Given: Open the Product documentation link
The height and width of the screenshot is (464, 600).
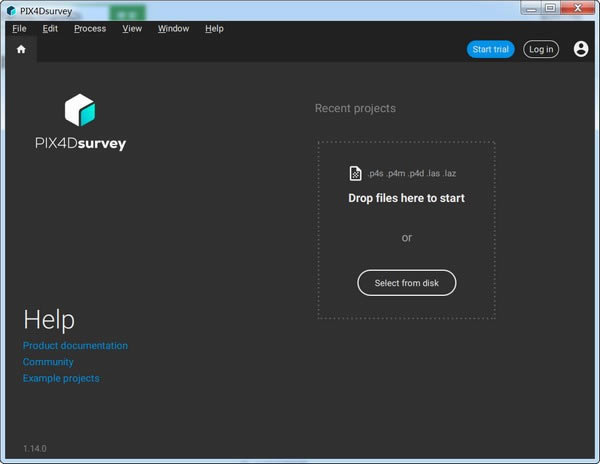Looking at the screenshot, I should tap(75, 346).
